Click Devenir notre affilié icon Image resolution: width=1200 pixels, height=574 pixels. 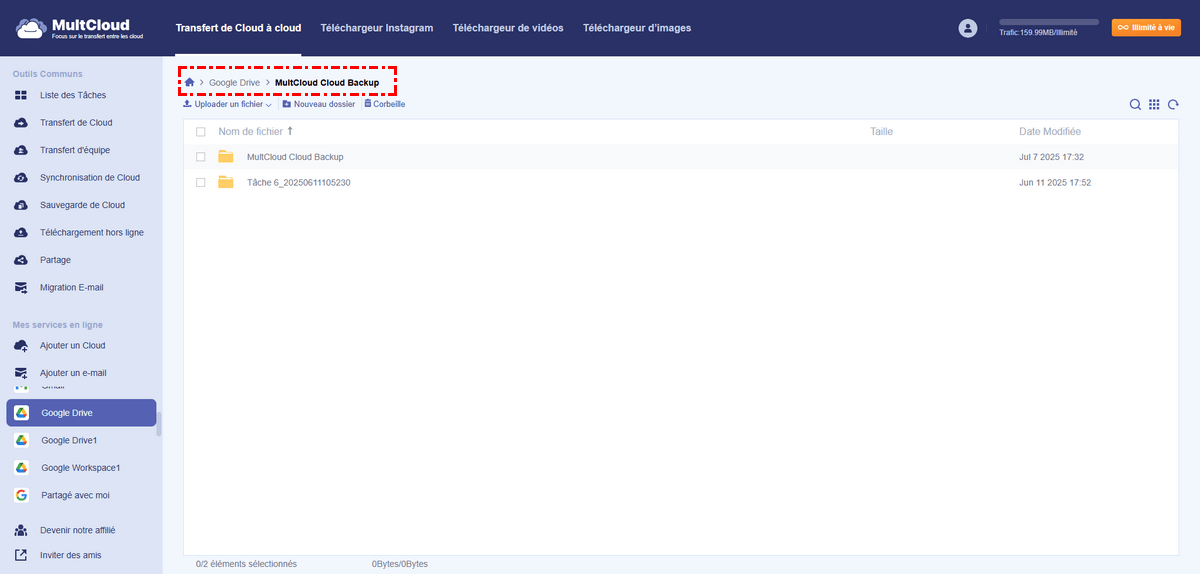click(21, 530)
